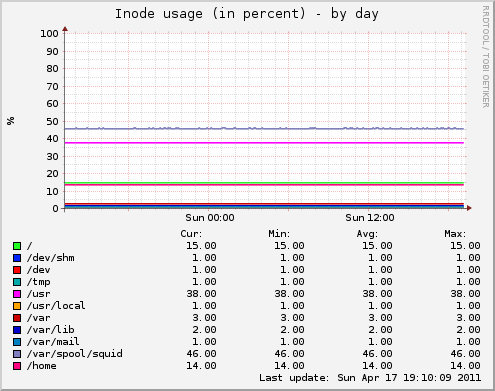Image resolution: width=495 pixels, height=391 pixels.
Task: Click the graph title 'Inode usage (in percent) - by day'
Action: (247, 14)
